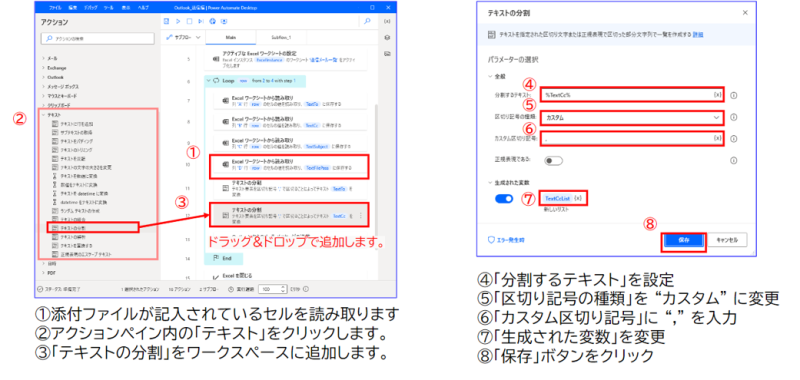800x380 pixels.
Task: Click the info icon in the status bar
Action: click(x=306, y=289)
